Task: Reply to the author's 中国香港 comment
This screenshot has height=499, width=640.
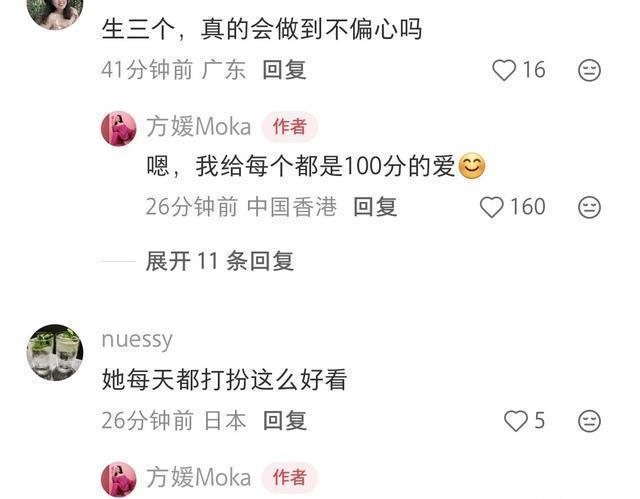Action: tap(375, 206)
